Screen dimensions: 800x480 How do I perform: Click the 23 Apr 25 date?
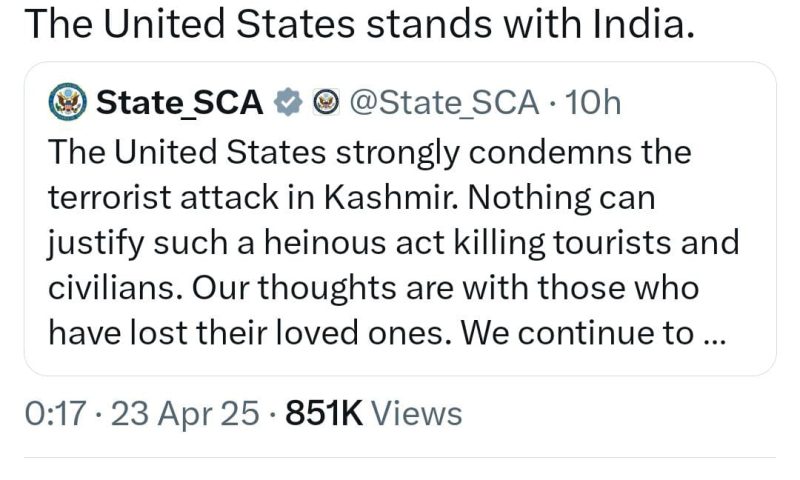185,413
